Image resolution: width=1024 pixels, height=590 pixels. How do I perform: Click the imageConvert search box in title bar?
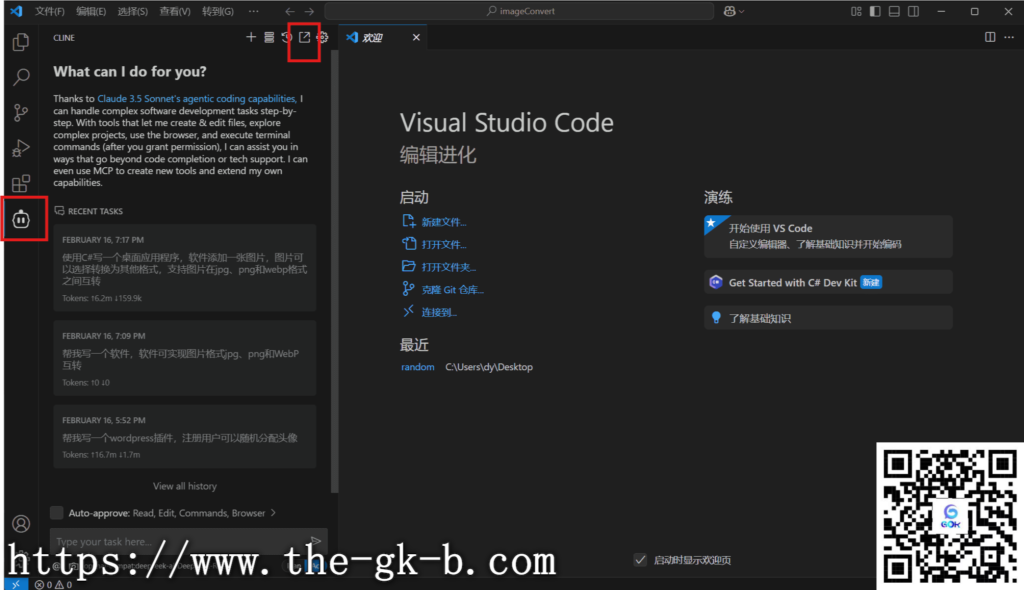pos(519,11)
